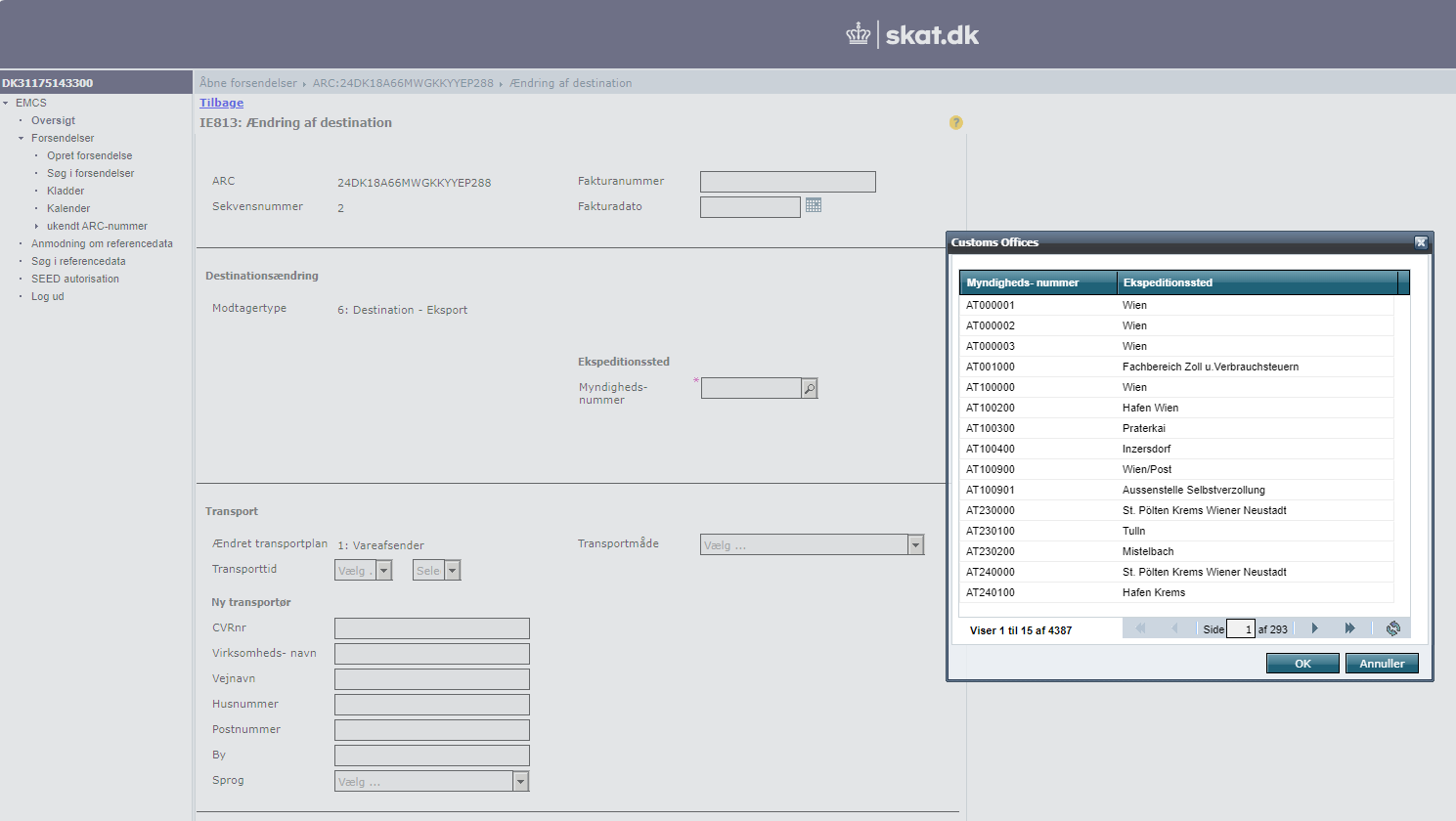Select the AT230000 St. Pölten row
Screen dimensions: 1456x821
coord(1176,510)
